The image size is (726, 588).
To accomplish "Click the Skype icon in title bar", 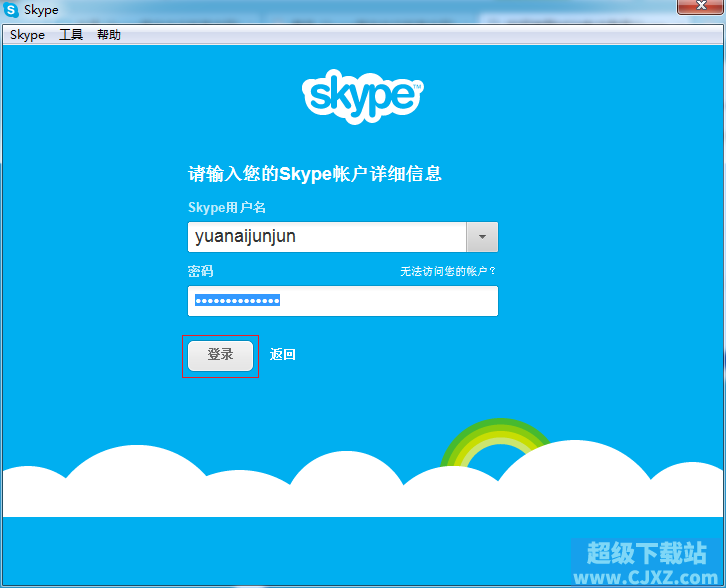I will pos(11,9).
